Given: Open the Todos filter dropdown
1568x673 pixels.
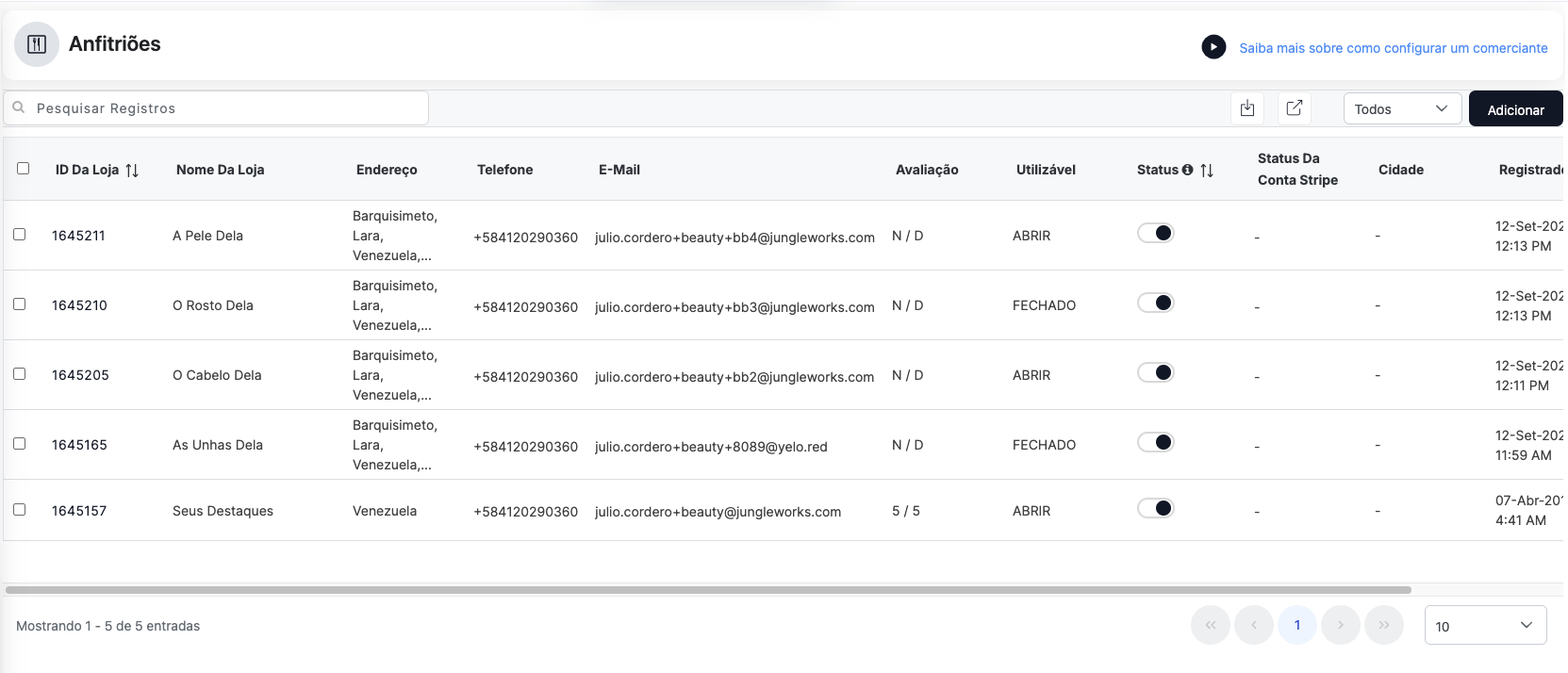Looking at the screenshot, I should click(x=1401, y=109).
